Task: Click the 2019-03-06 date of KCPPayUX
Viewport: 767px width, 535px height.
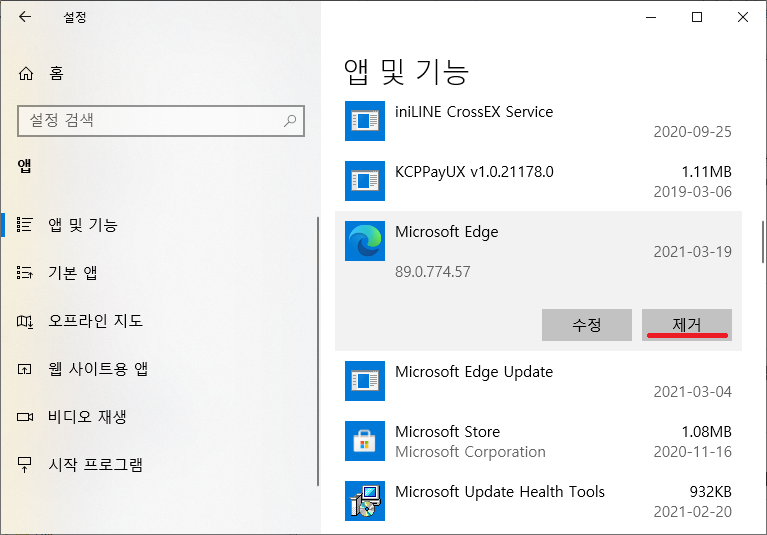Action: coord(693,192)
